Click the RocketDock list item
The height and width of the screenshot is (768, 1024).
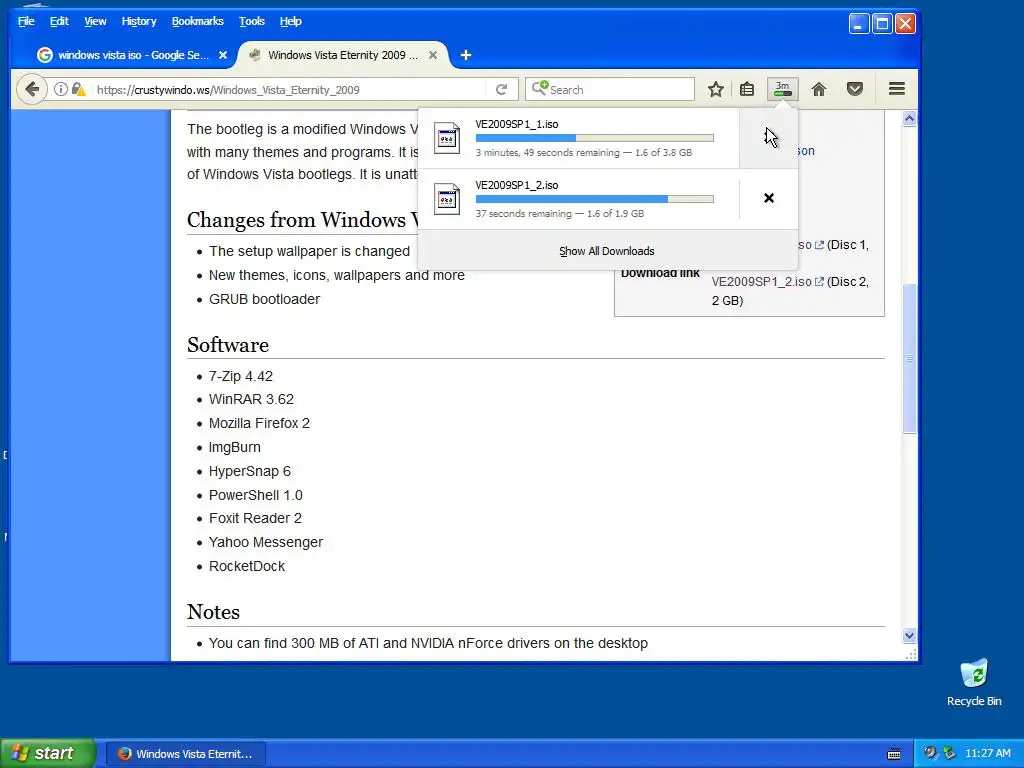[x=246, y=567]
